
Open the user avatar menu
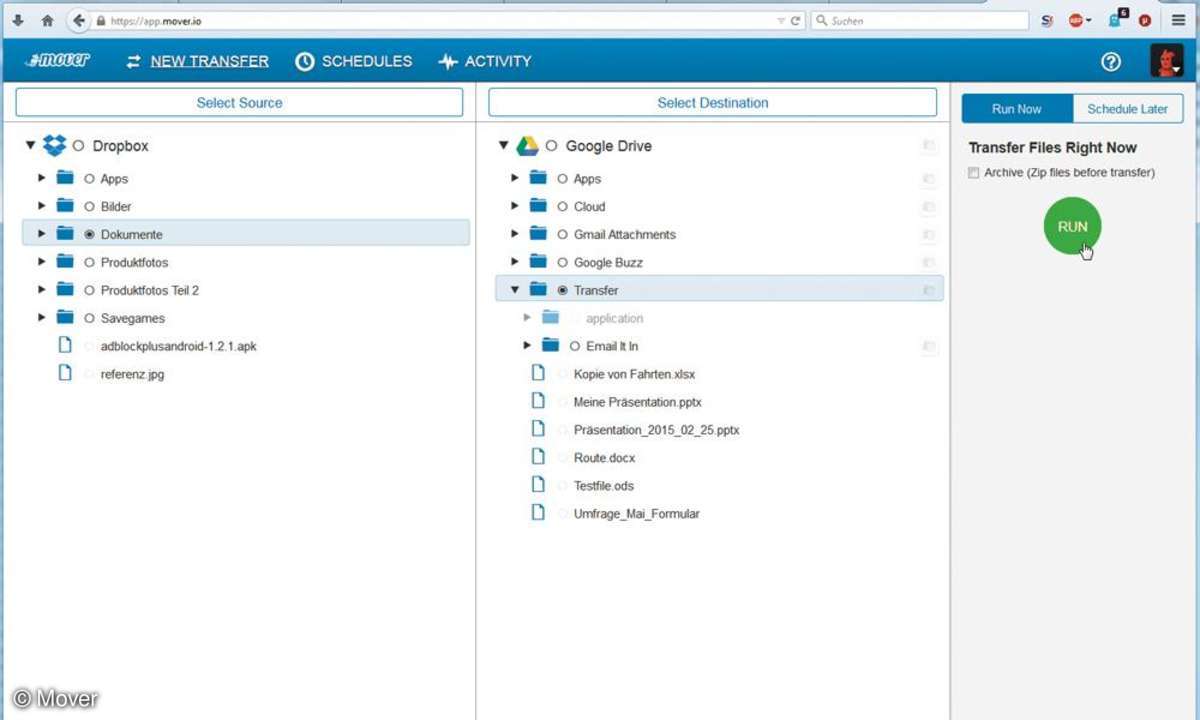click(1167, 61)
